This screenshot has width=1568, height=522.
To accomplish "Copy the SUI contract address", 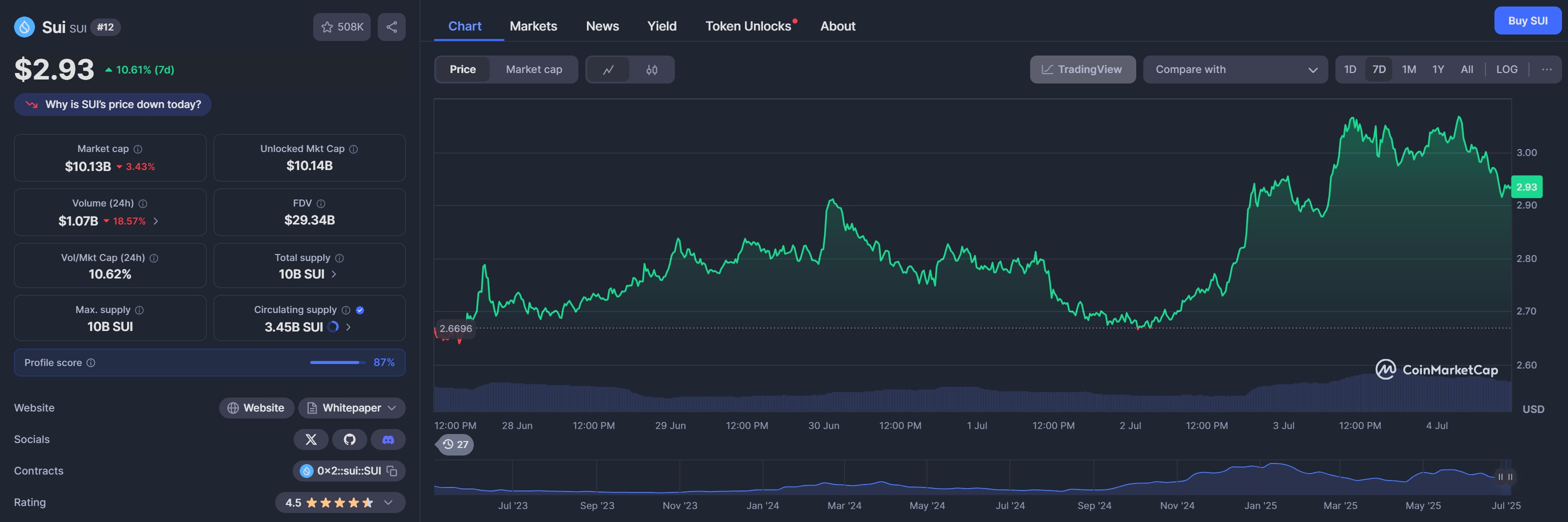I will (x=393, y=471).
